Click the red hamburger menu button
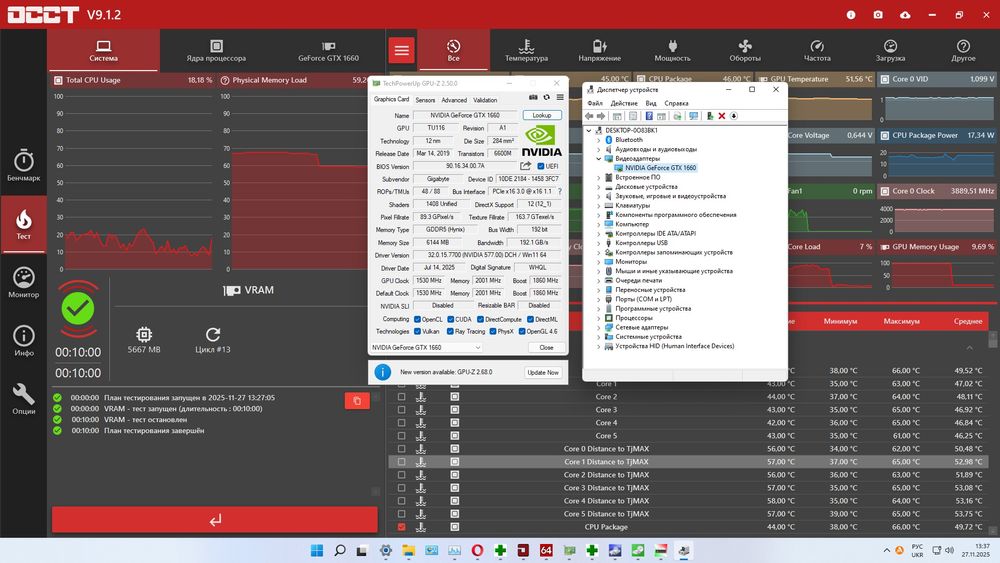The width and height of the screenshot is (1000, 563). click(x=402, y=50)
